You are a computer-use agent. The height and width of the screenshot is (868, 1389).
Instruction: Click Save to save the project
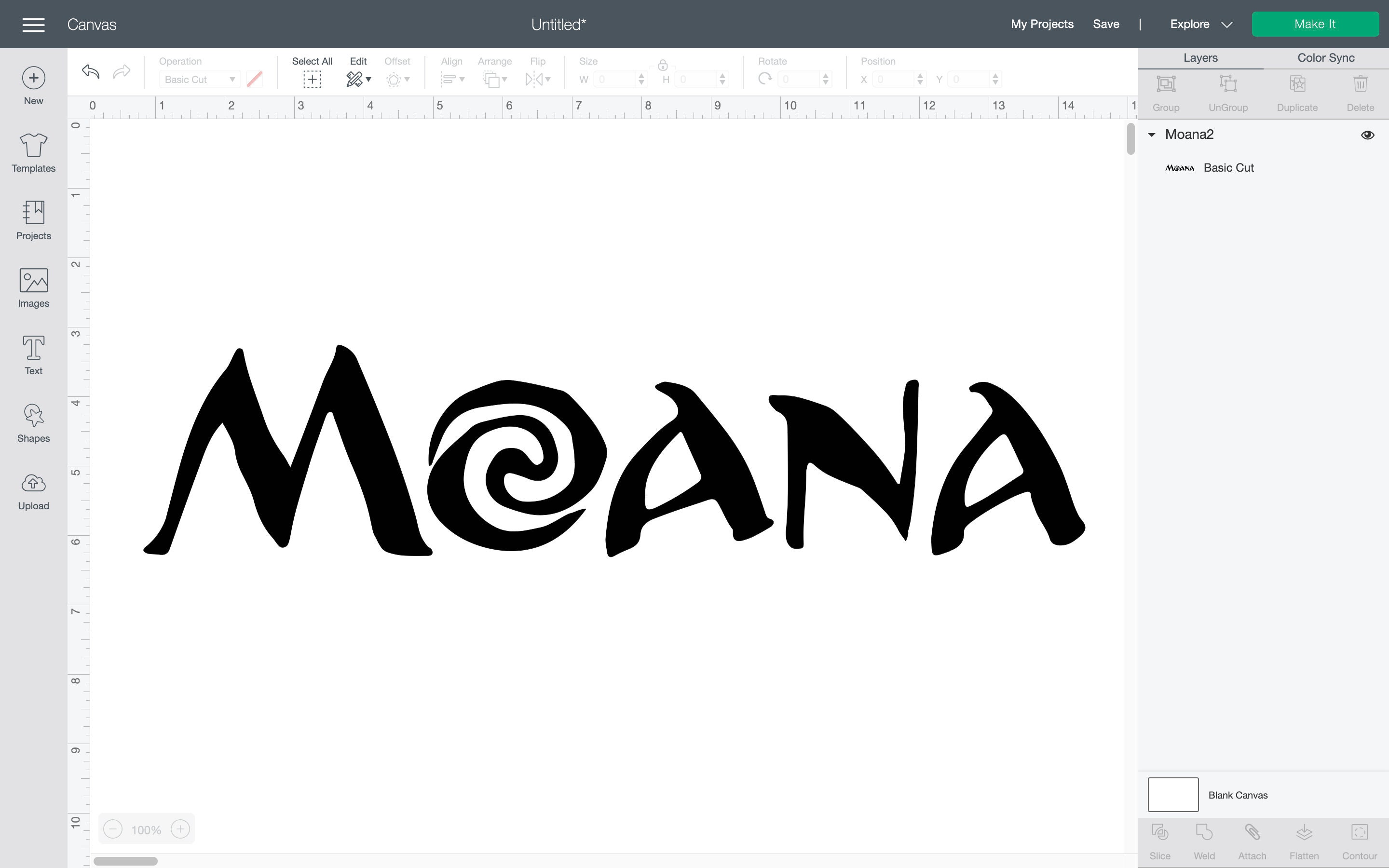tap(1106, 24)
